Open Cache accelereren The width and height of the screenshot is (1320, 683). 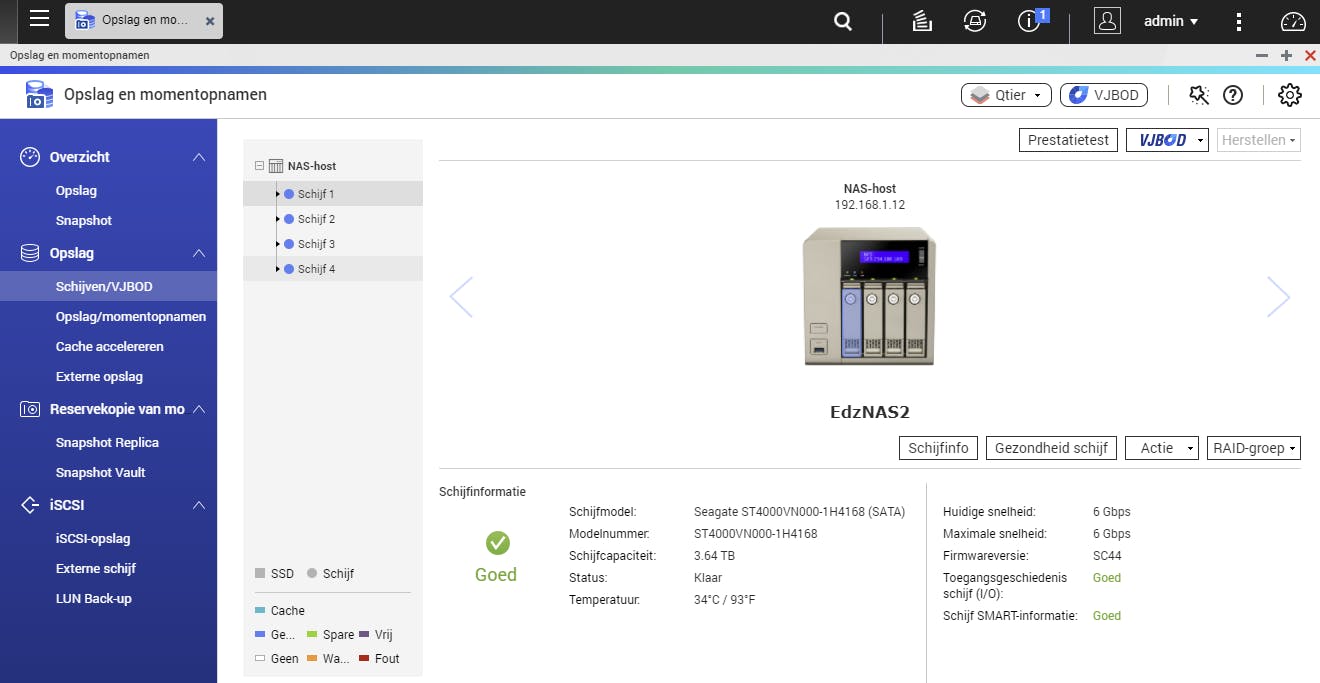click(x=110, y=347)
